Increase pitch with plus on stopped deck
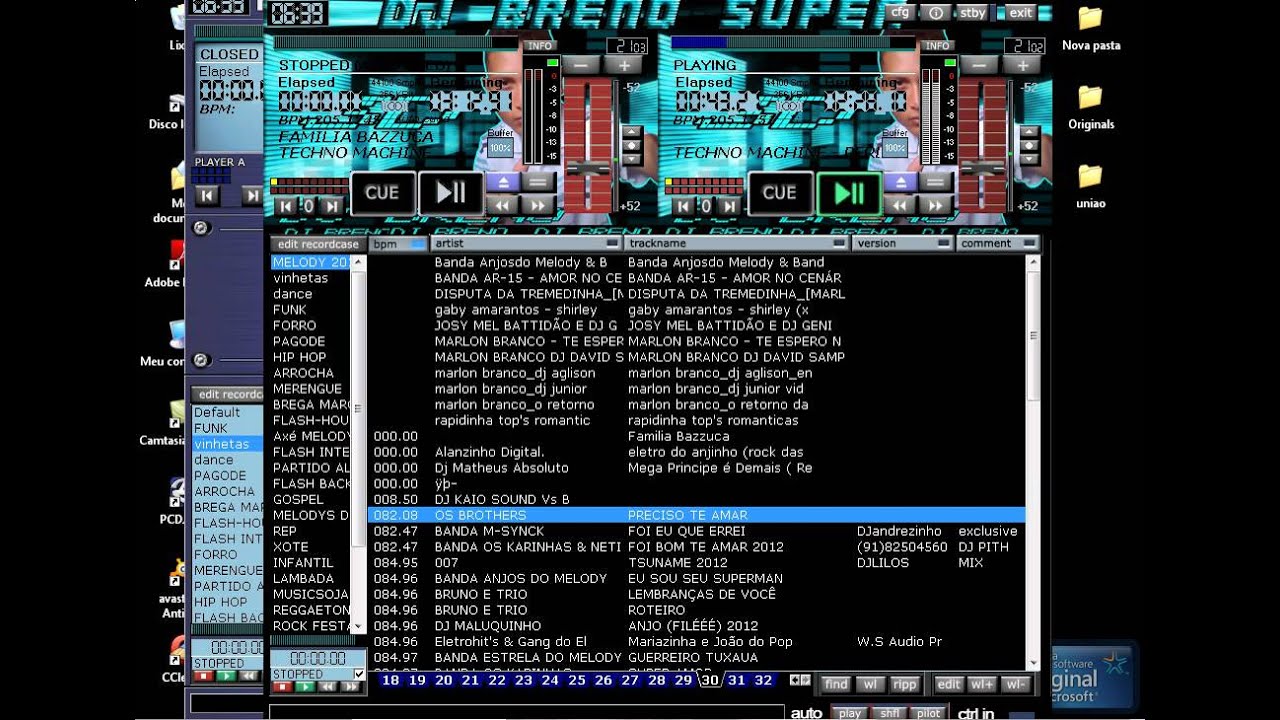The height and width of the screenshot is (720, 1280). point(624,66)
